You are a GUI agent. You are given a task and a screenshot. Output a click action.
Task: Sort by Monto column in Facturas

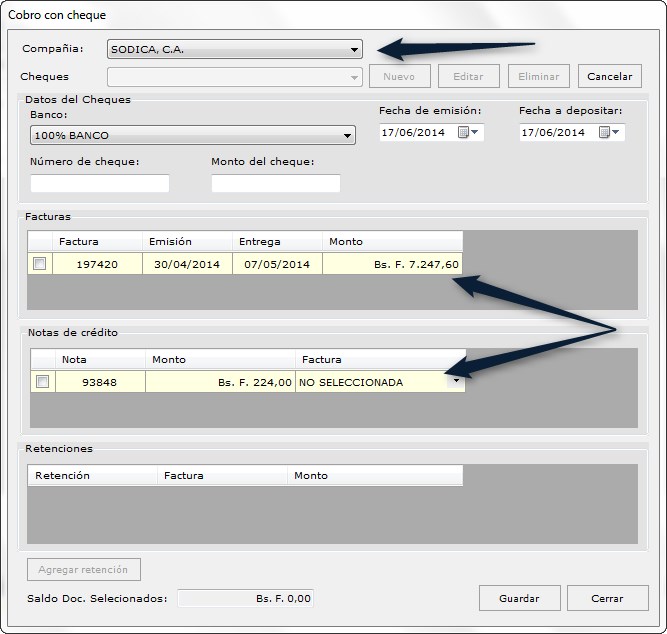393,241
